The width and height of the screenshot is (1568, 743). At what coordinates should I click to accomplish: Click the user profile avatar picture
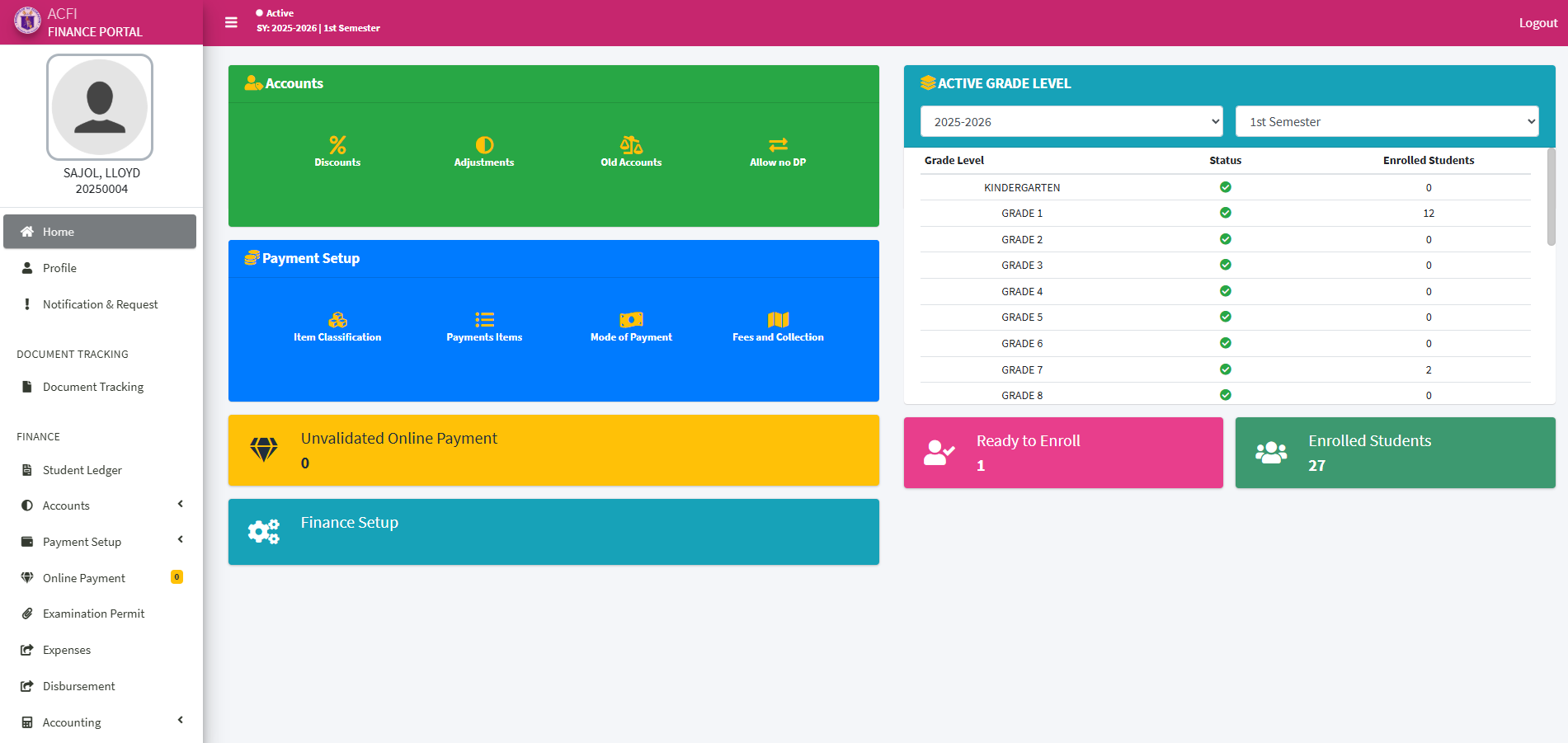click(100, 107)
